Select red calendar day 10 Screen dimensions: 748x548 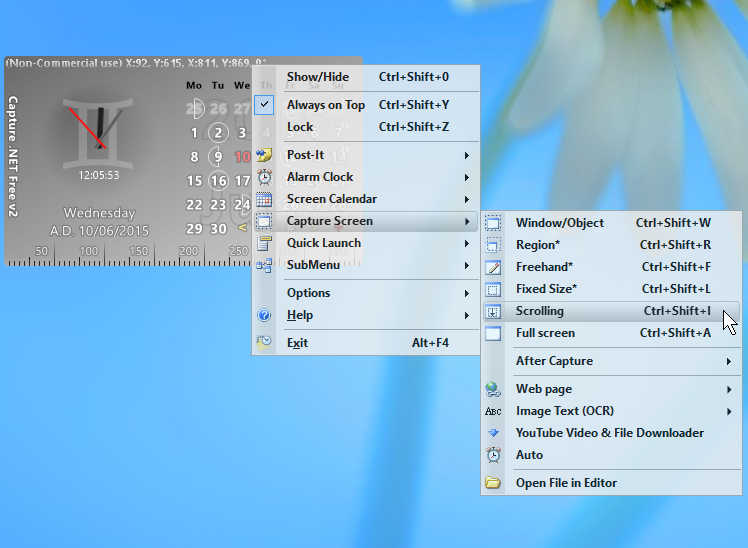(243, 156)
